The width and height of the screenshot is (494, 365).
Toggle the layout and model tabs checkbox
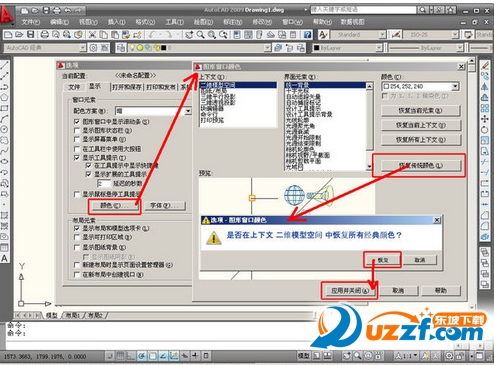pyautogui.click(x=77, y=228)
